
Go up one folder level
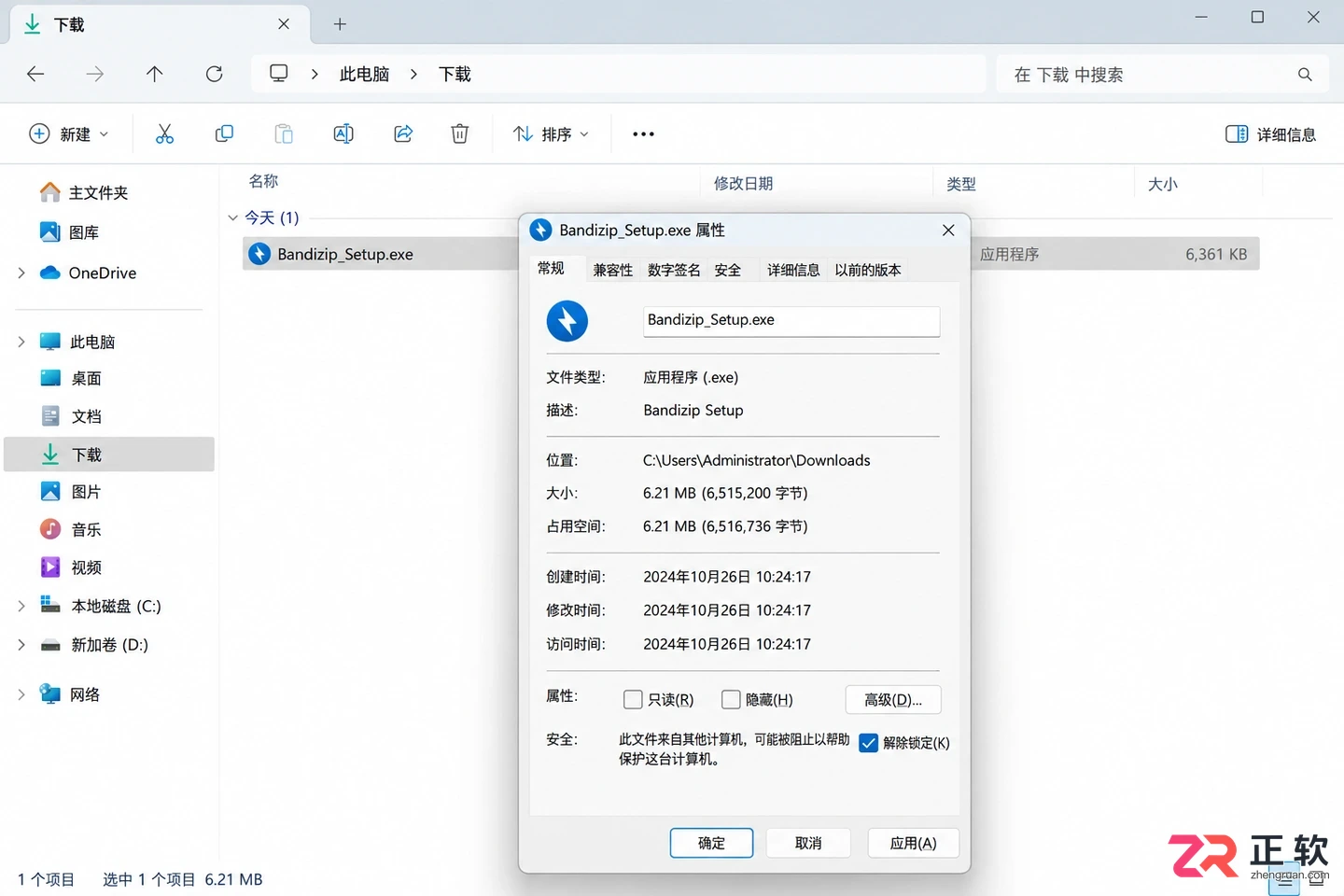pyautogui.click(x=155, y=75)
